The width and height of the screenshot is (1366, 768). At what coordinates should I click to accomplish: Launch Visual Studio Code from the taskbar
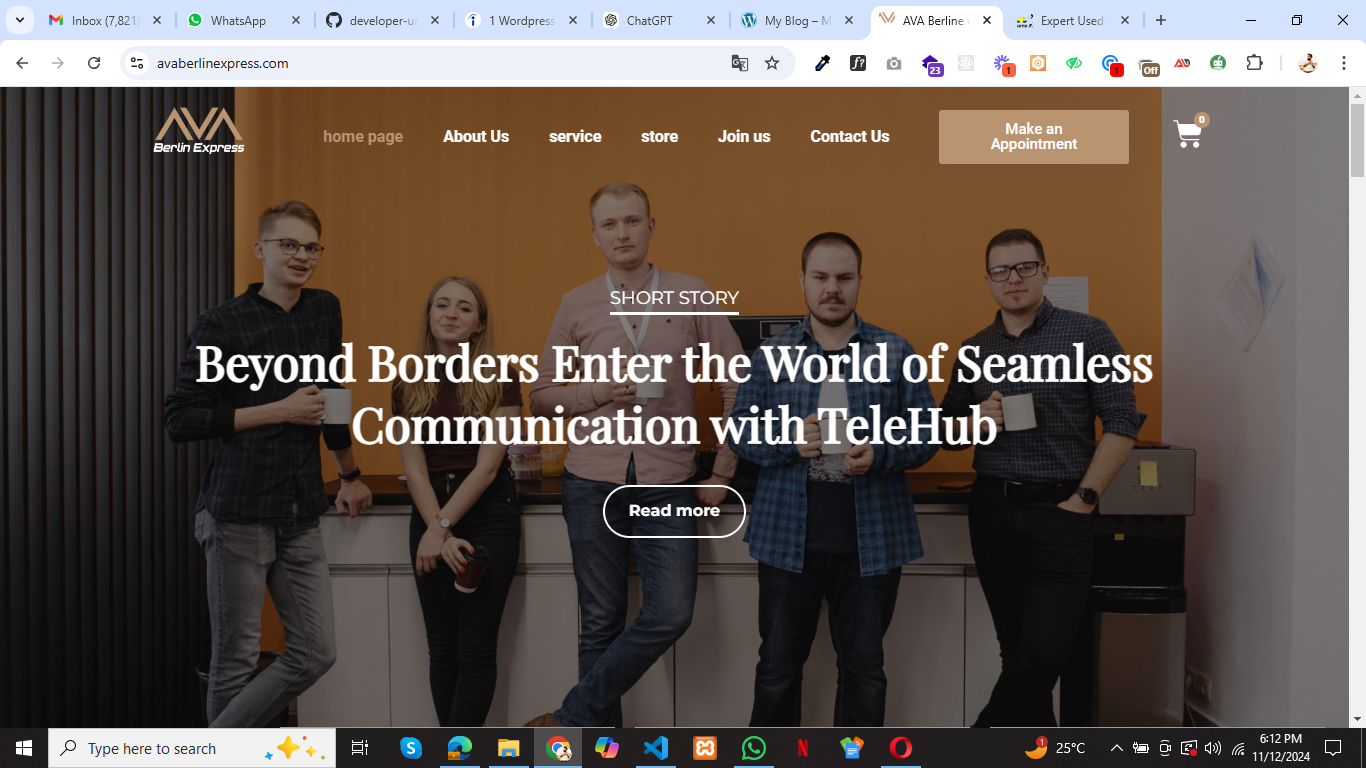(656, 748)
